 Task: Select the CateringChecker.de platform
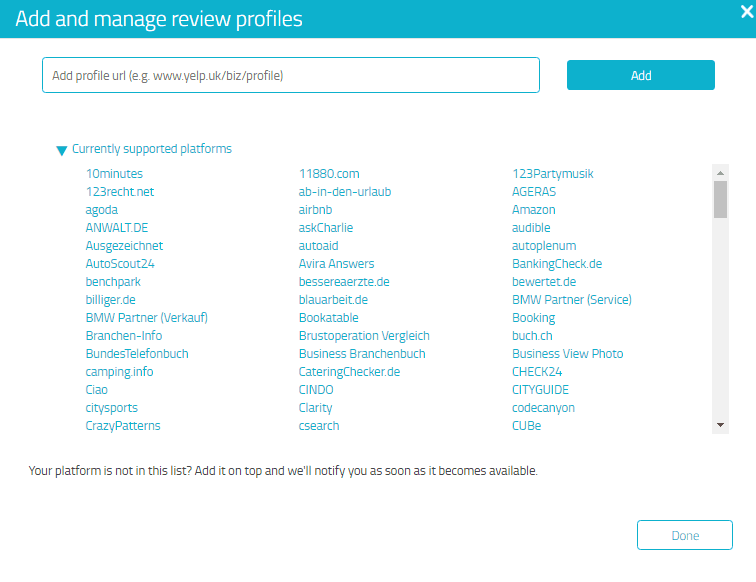[350, 372]
